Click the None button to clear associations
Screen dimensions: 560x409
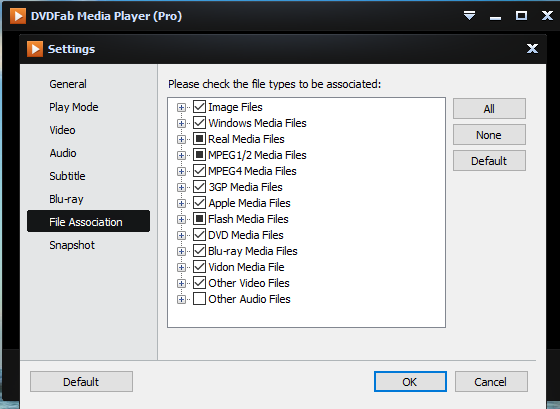[x=489, y=135]
